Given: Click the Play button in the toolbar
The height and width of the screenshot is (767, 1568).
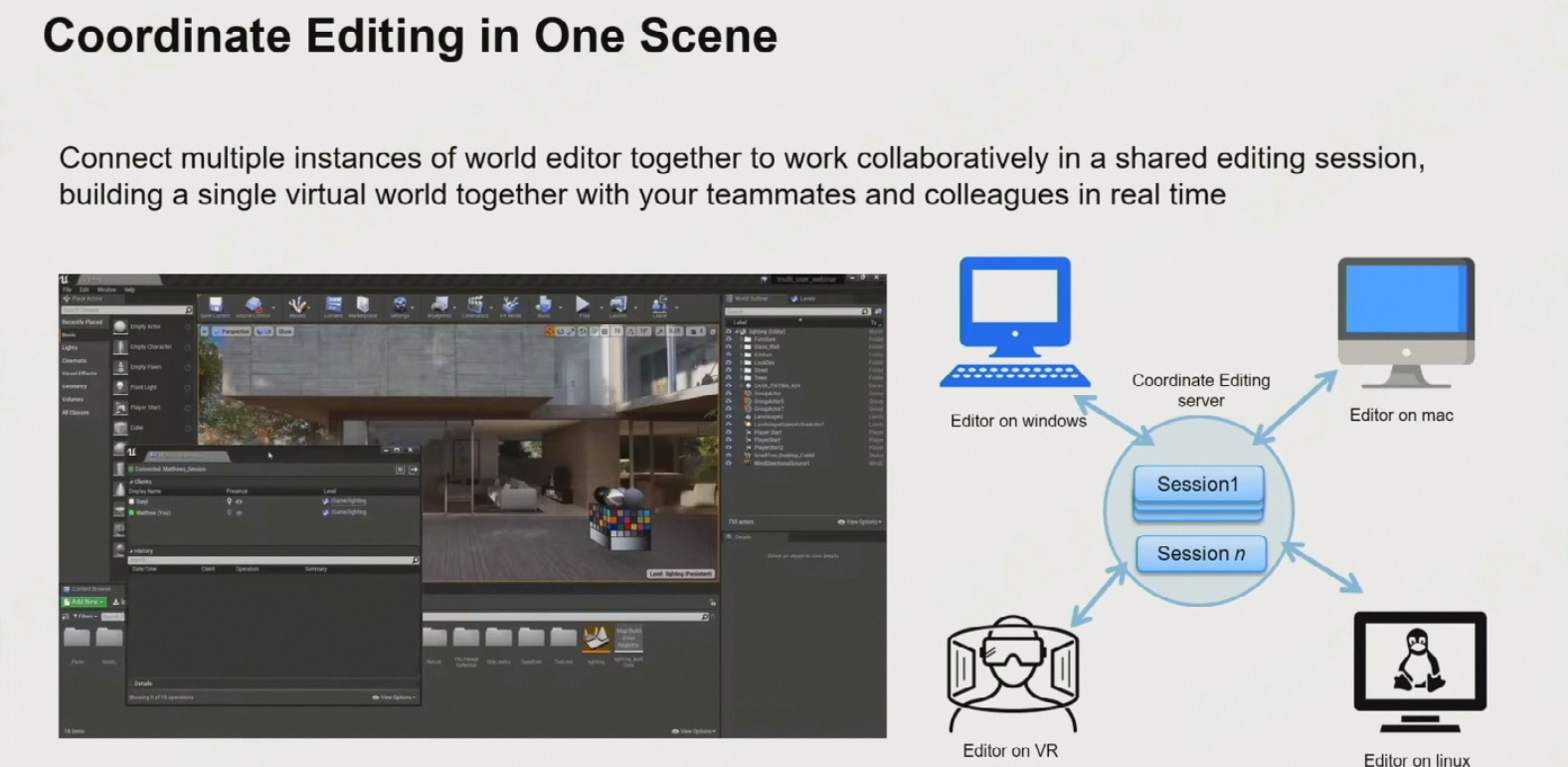Looking at the screenshot, I should coord(584,304).
